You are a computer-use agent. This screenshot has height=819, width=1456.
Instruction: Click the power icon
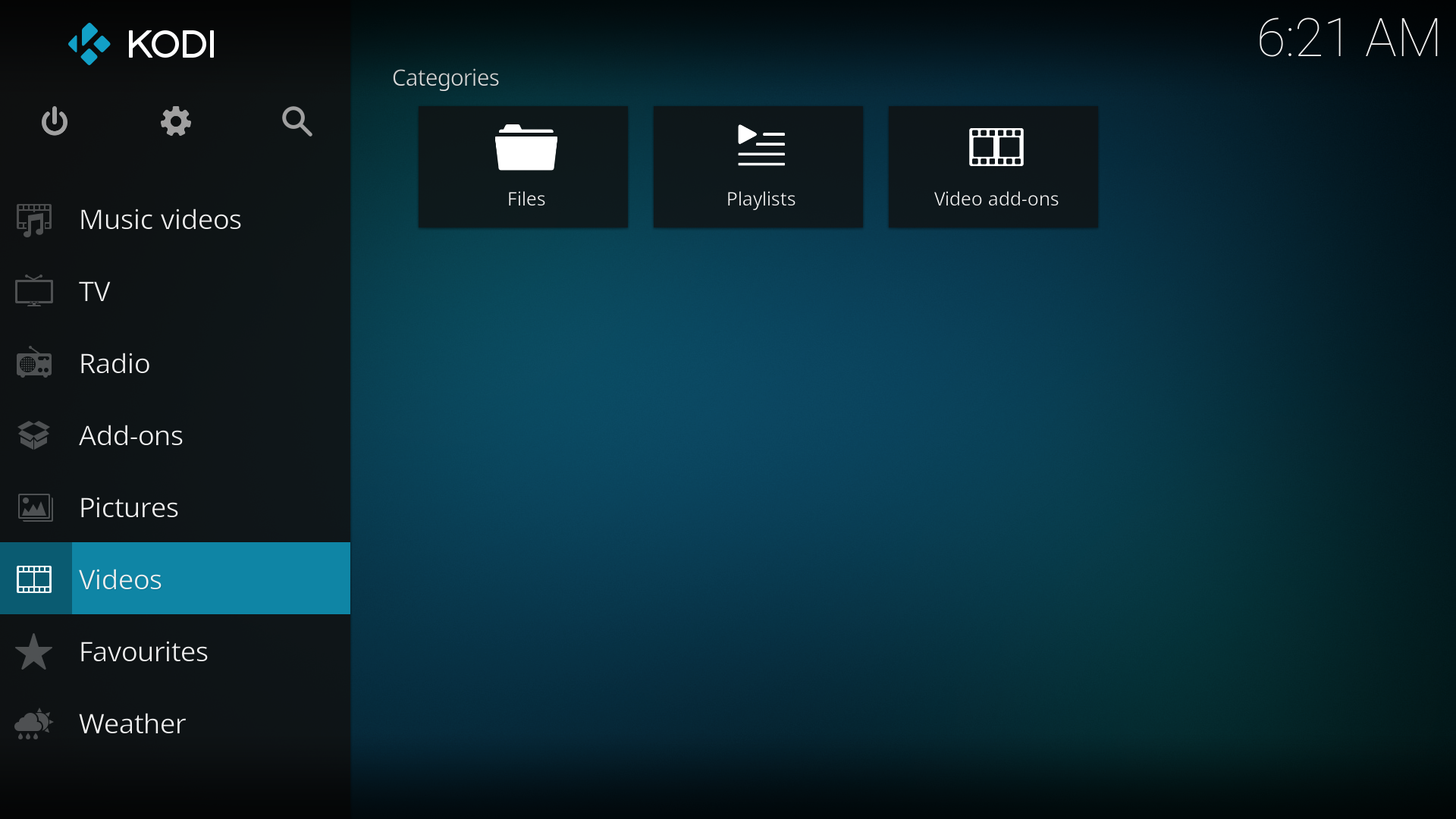click(55, 121)
